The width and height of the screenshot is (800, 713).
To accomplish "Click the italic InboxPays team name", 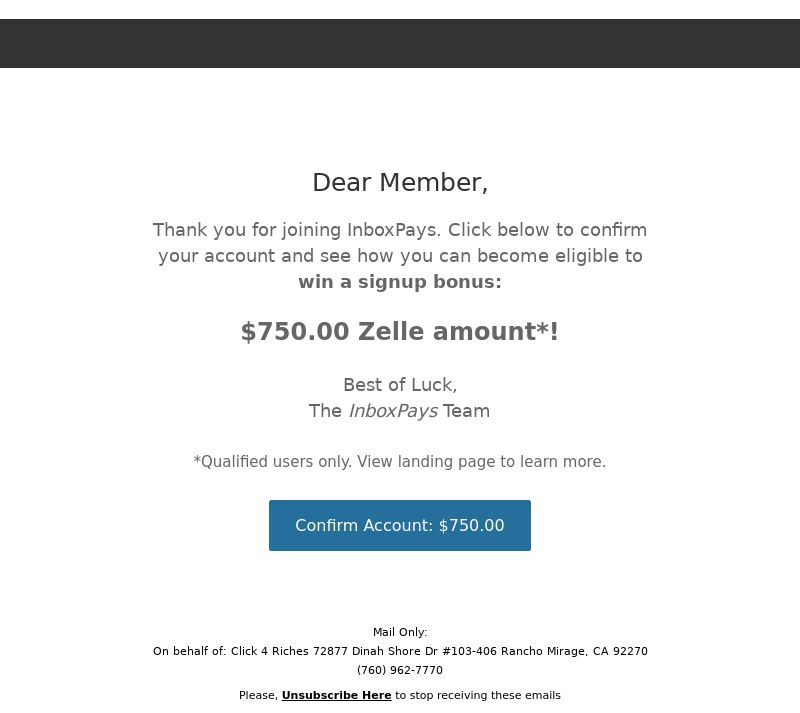I will pos(393,411).
